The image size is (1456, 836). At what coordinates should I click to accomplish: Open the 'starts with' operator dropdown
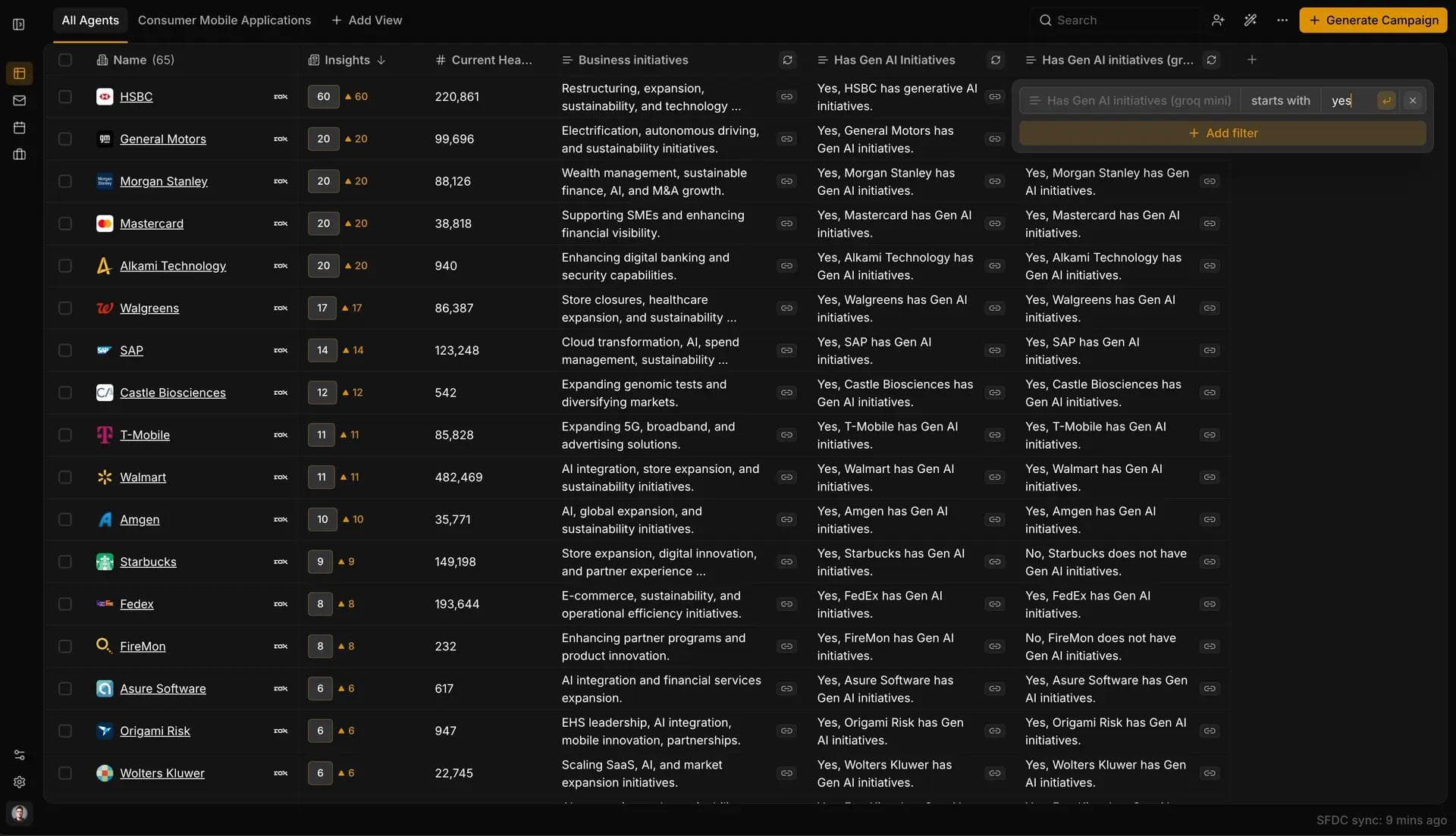pos(1280,101)
